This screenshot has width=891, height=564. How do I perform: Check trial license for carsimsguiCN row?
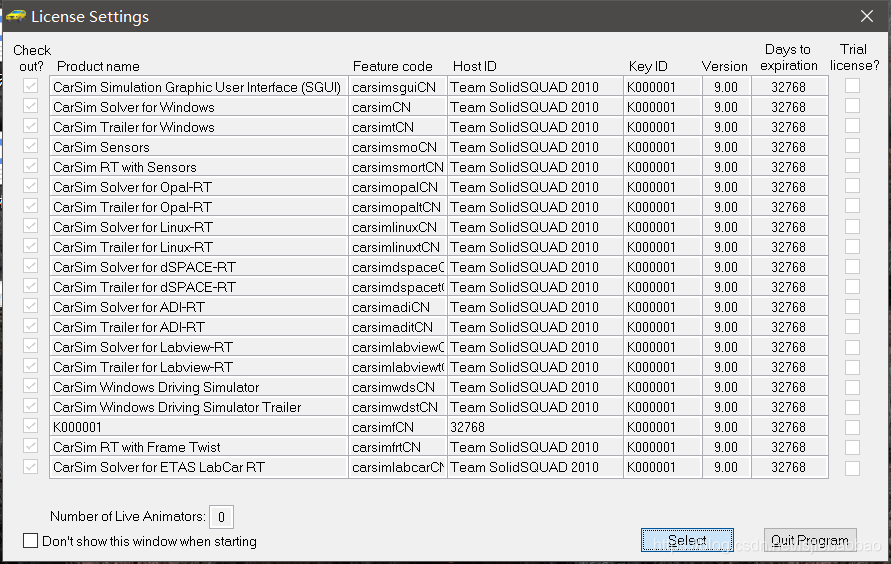pyautogui.click(x=852, y=86)
